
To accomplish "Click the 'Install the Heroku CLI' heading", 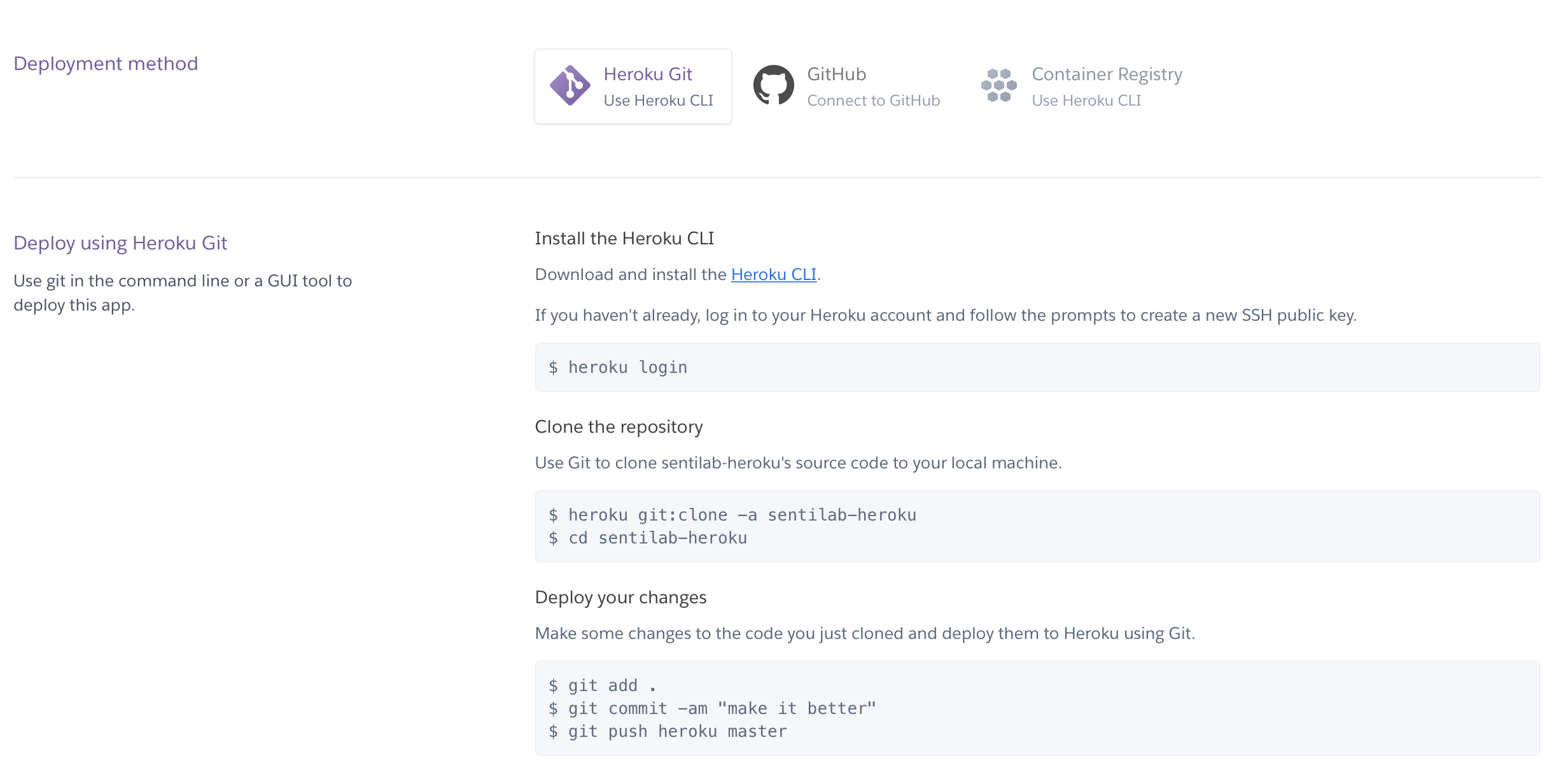I will (624, 238).
